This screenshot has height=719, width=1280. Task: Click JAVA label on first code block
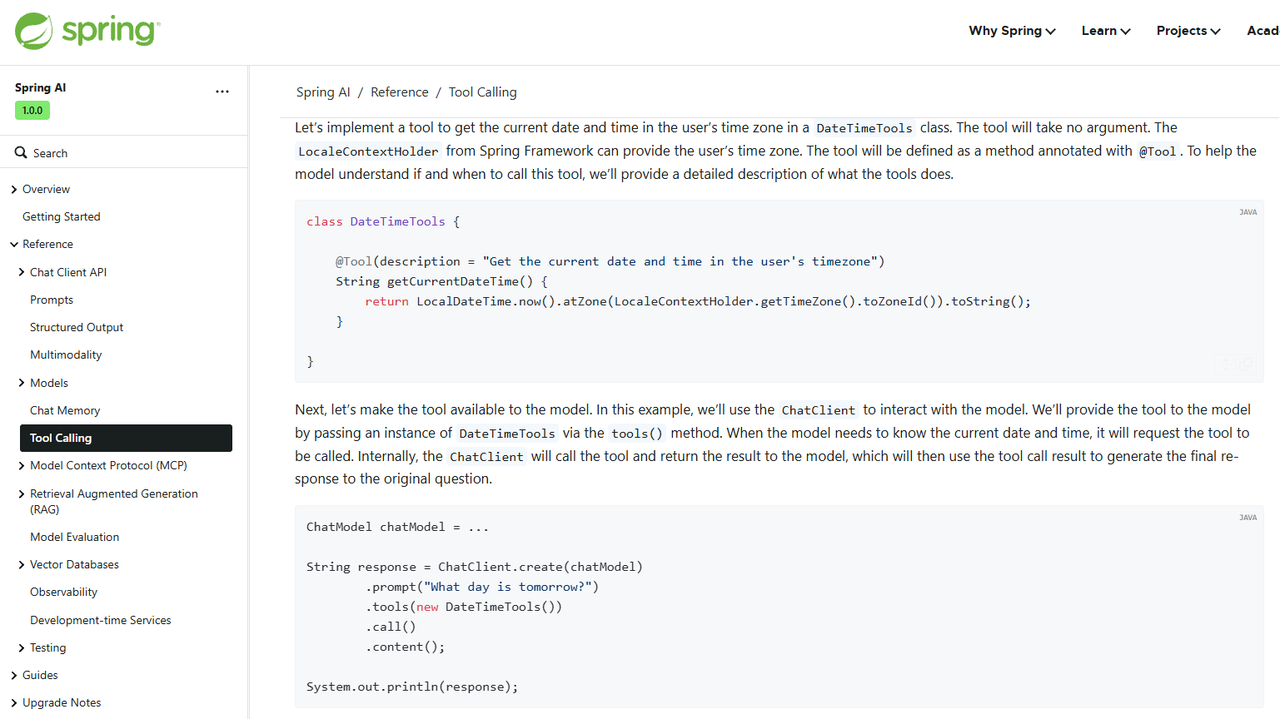pos(1248,212)
